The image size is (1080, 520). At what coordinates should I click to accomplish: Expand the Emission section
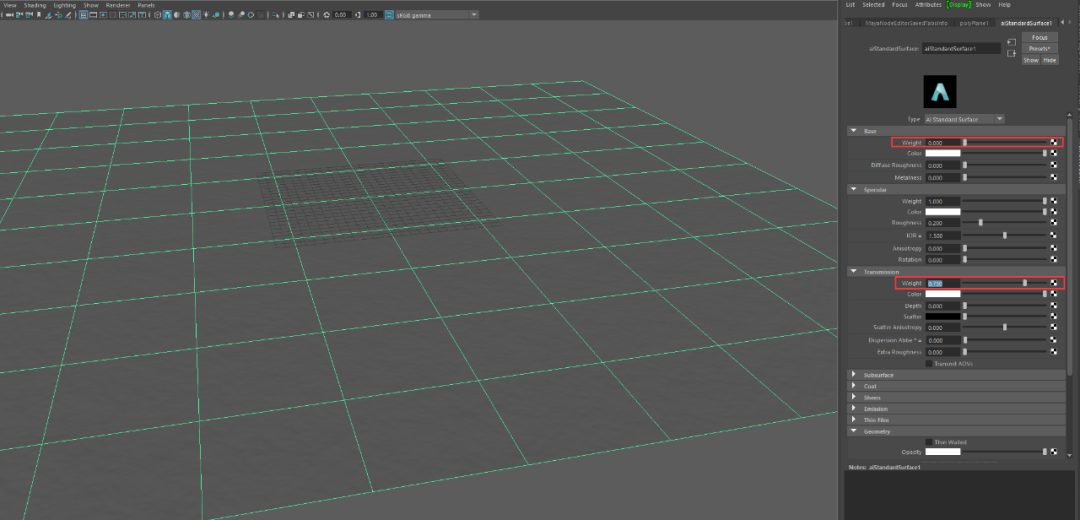854,408
